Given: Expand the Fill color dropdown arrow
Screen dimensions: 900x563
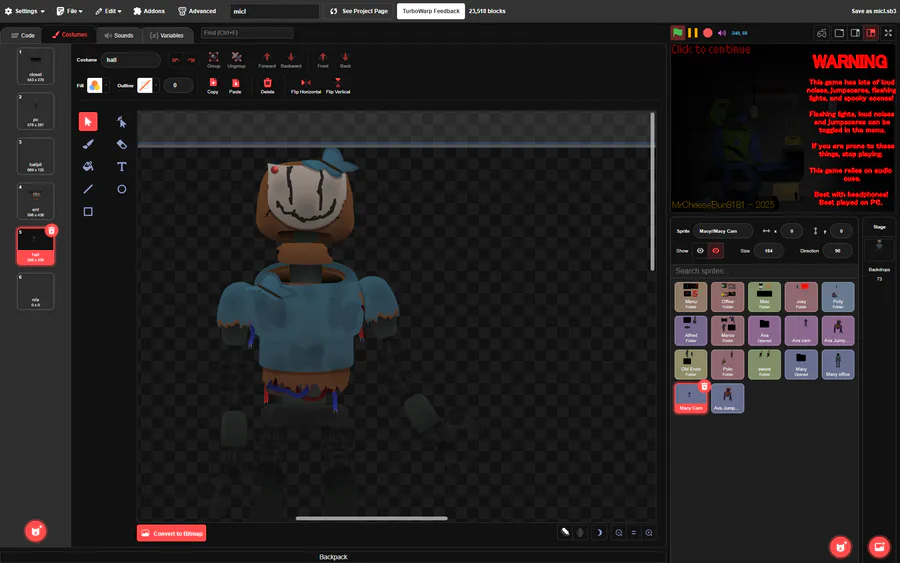Looking at the screenshot, I should tap(106, 86).
